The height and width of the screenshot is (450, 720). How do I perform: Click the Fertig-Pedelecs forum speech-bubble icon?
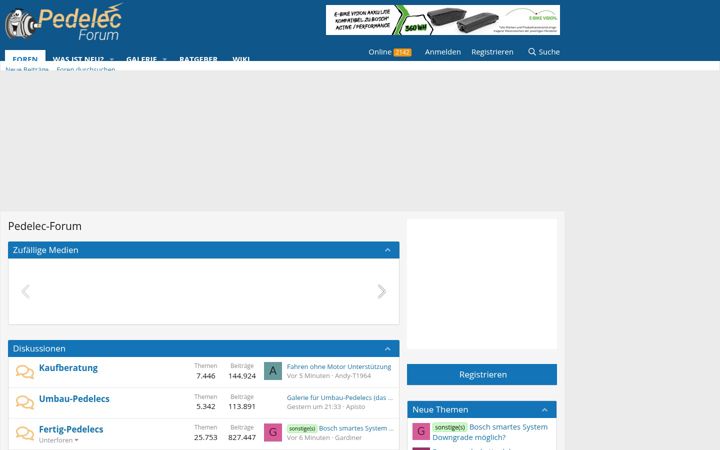tap(25, 433)
